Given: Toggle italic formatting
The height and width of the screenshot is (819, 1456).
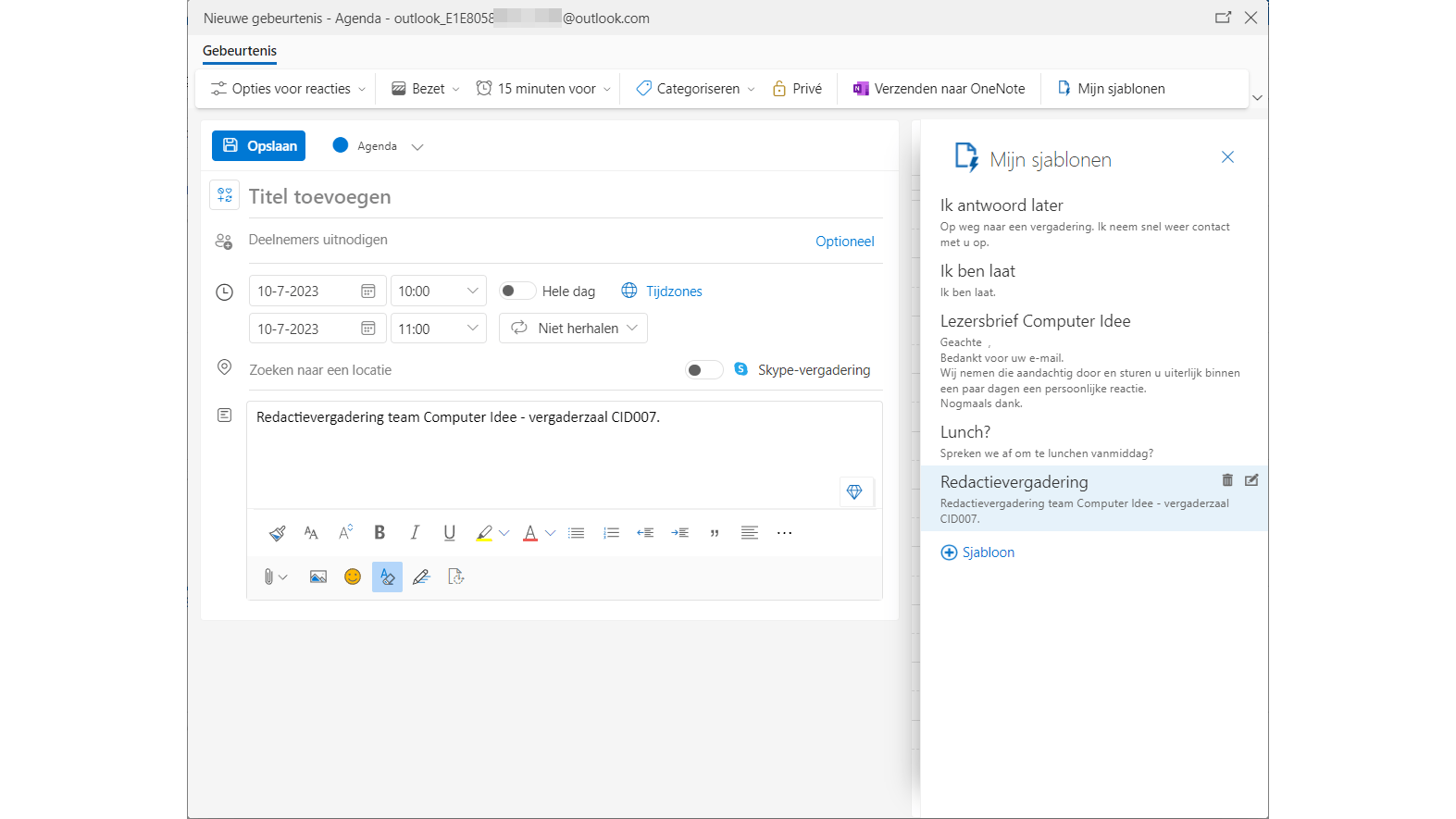Looking at the screenshot, I should coord(415,533).
